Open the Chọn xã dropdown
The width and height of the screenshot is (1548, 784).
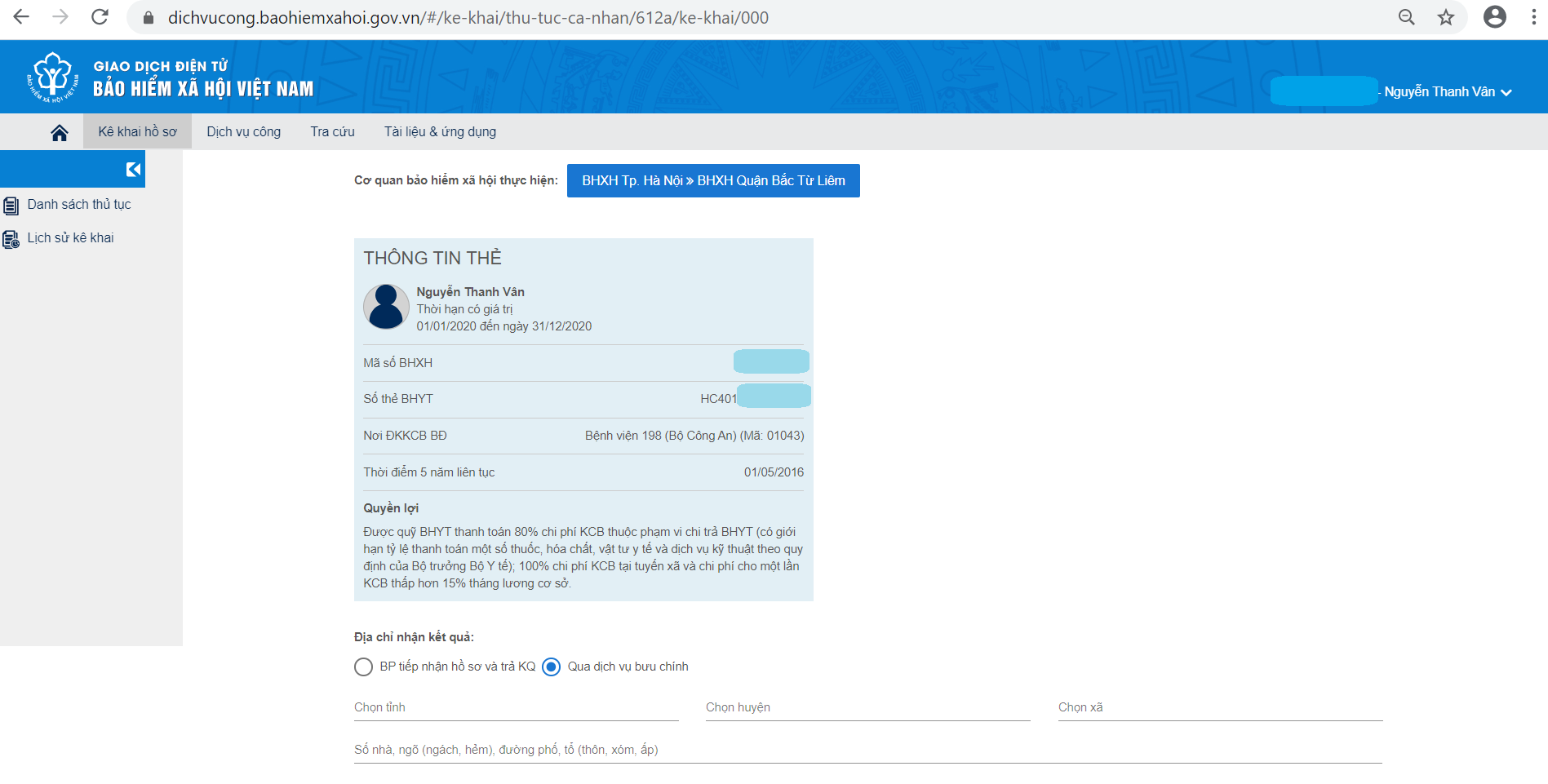1220,708
